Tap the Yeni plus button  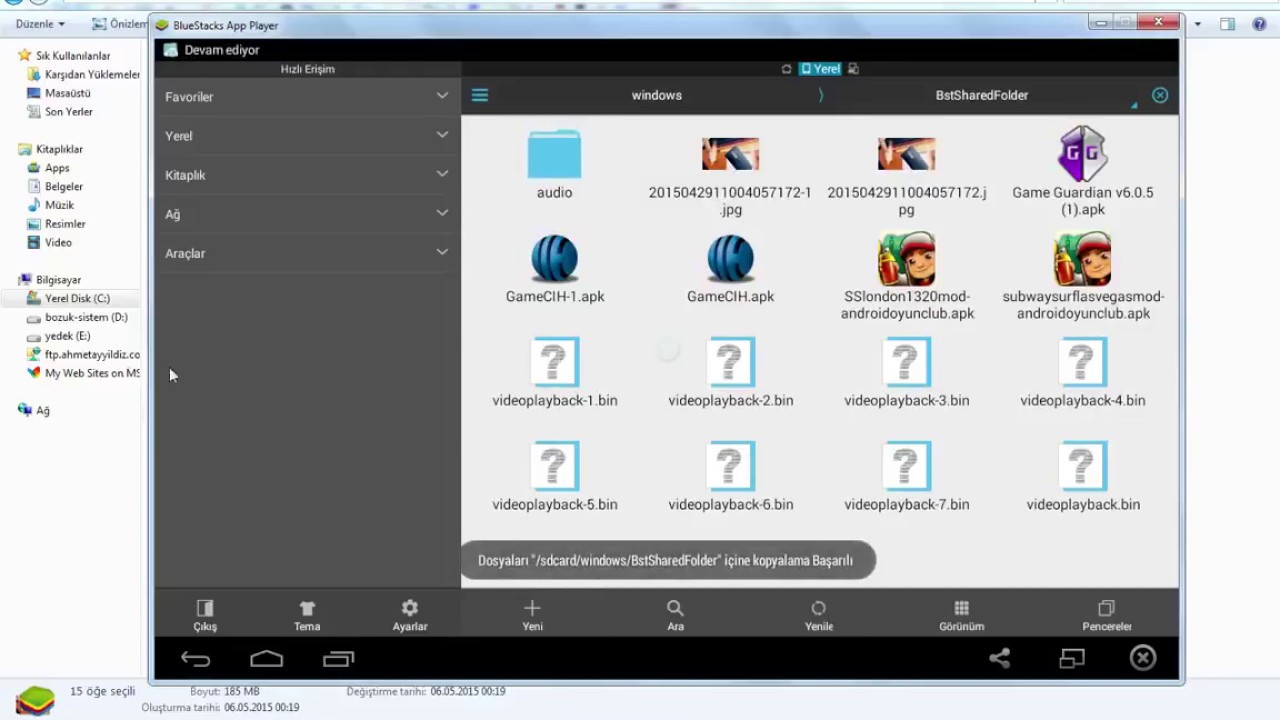(532, 615)
